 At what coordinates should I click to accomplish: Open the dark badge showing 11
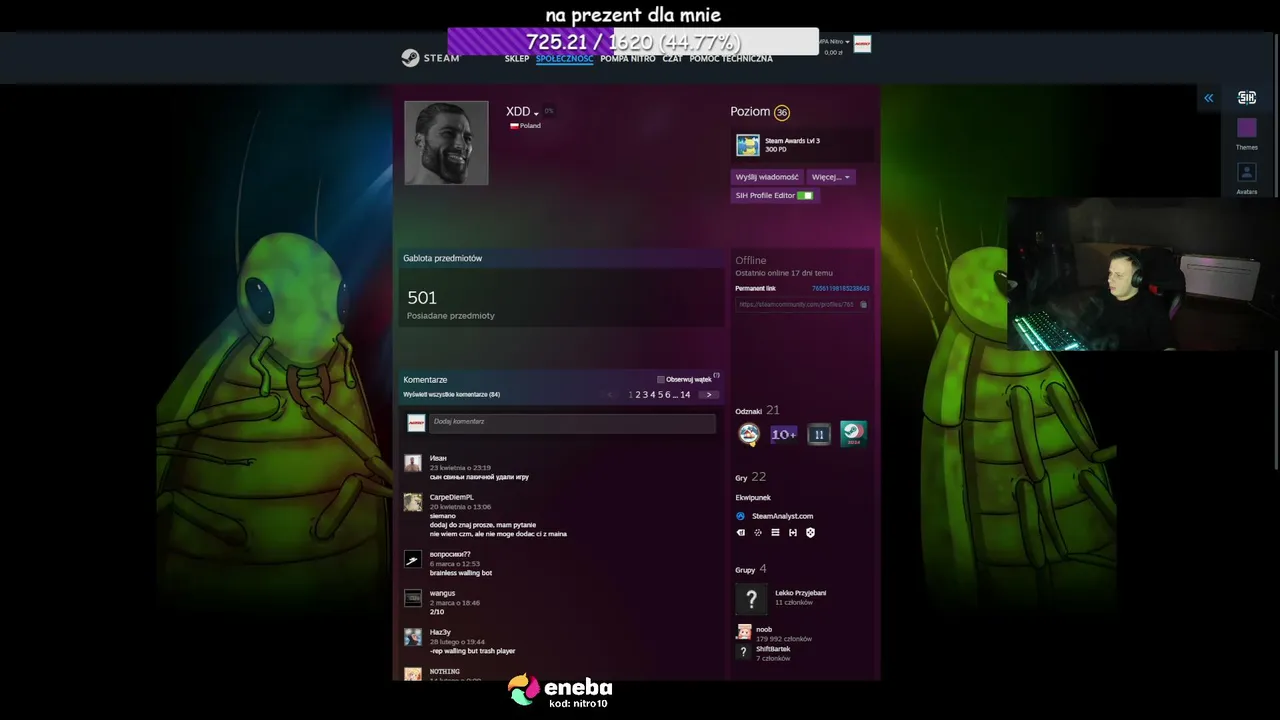pos(819,434)
